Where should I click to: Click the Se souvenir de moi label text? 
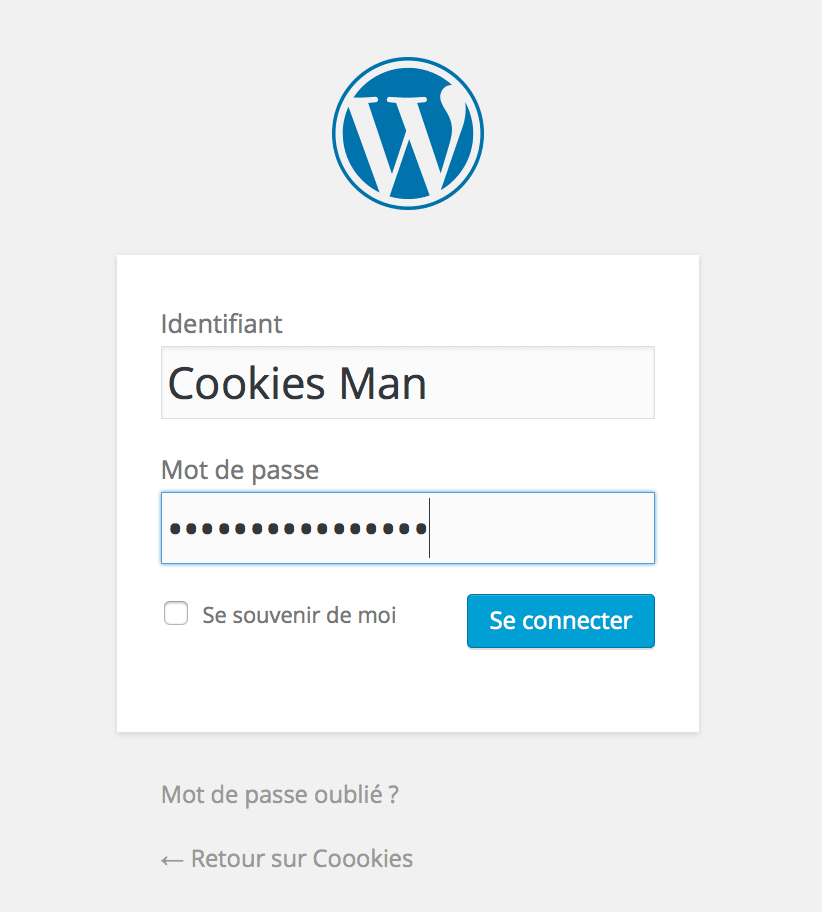[299, 615]
